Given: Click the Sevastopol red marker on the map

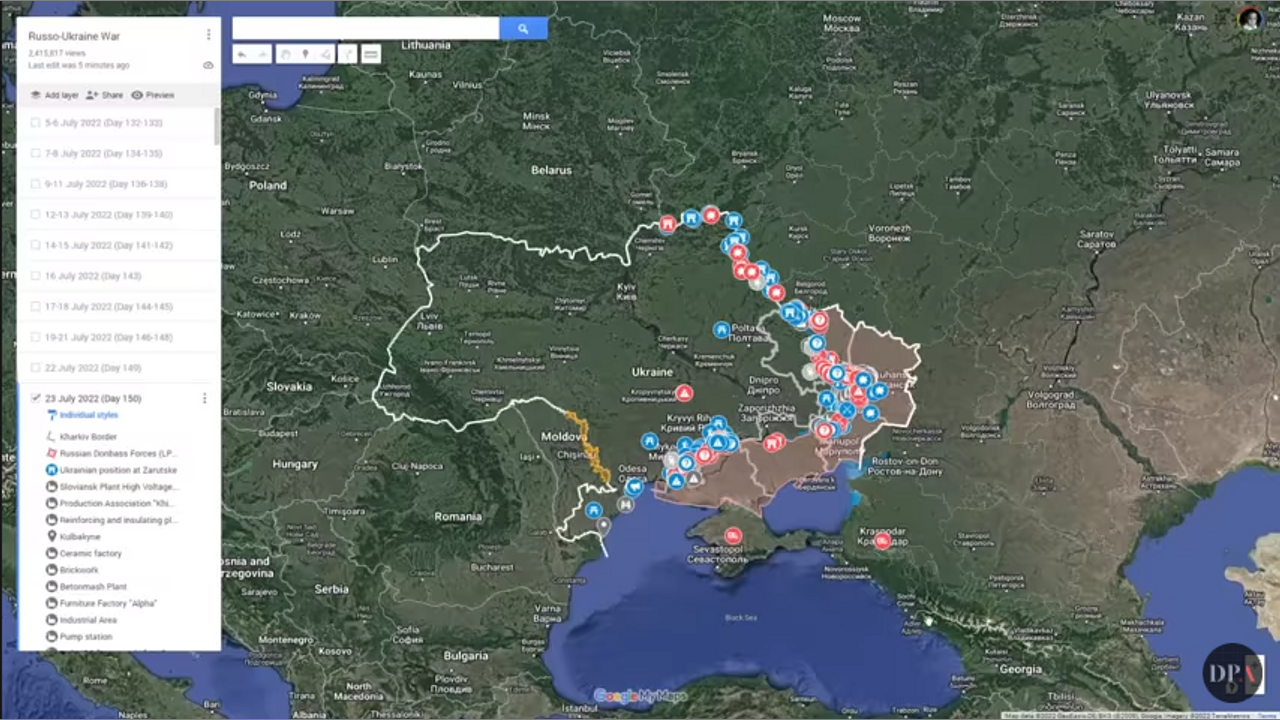Looking at the screenshot, I should 733,536.
